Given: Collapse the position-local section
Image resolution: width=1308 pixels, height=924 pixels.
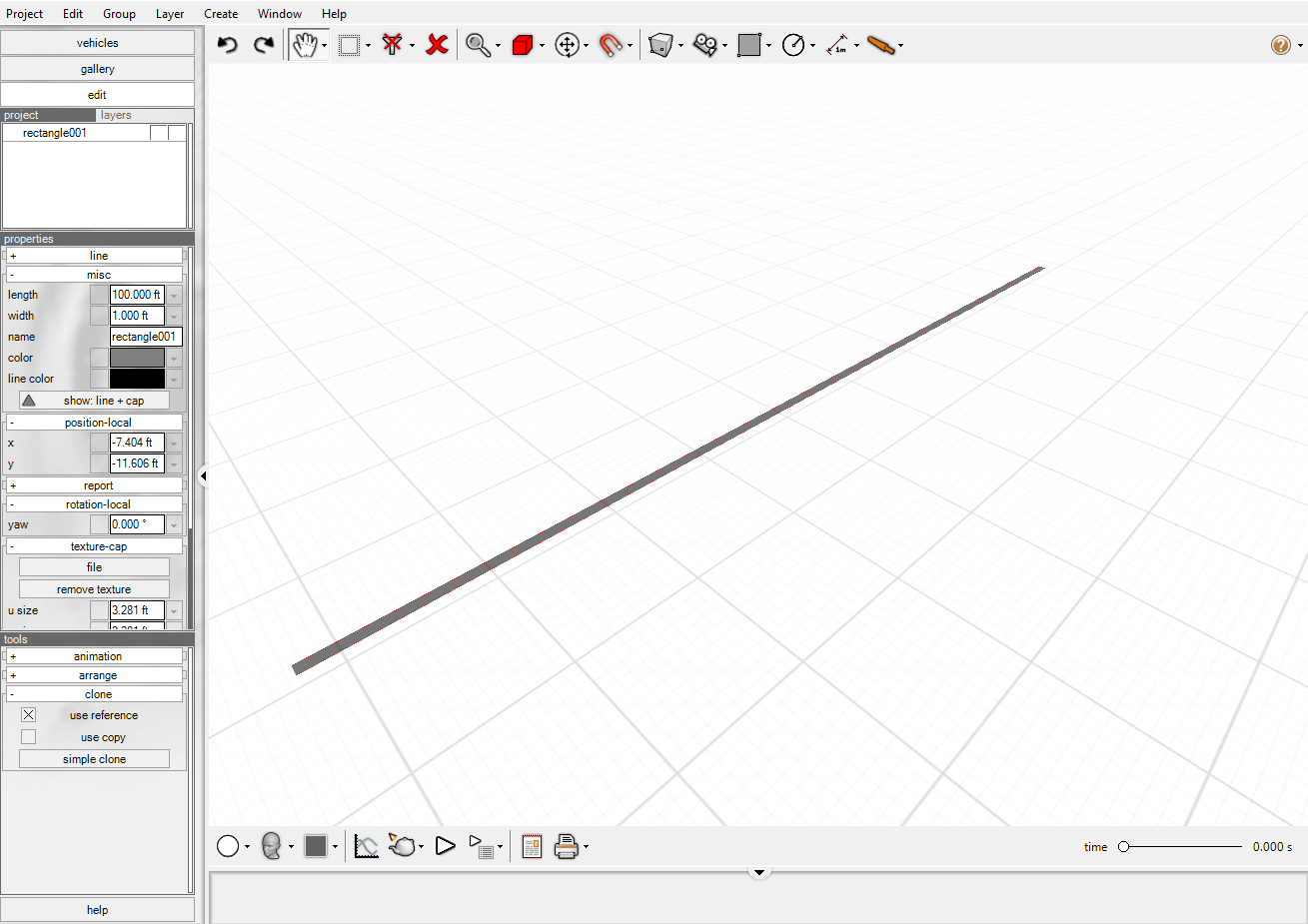Looking at the screenshot, I should coord(95,423).
